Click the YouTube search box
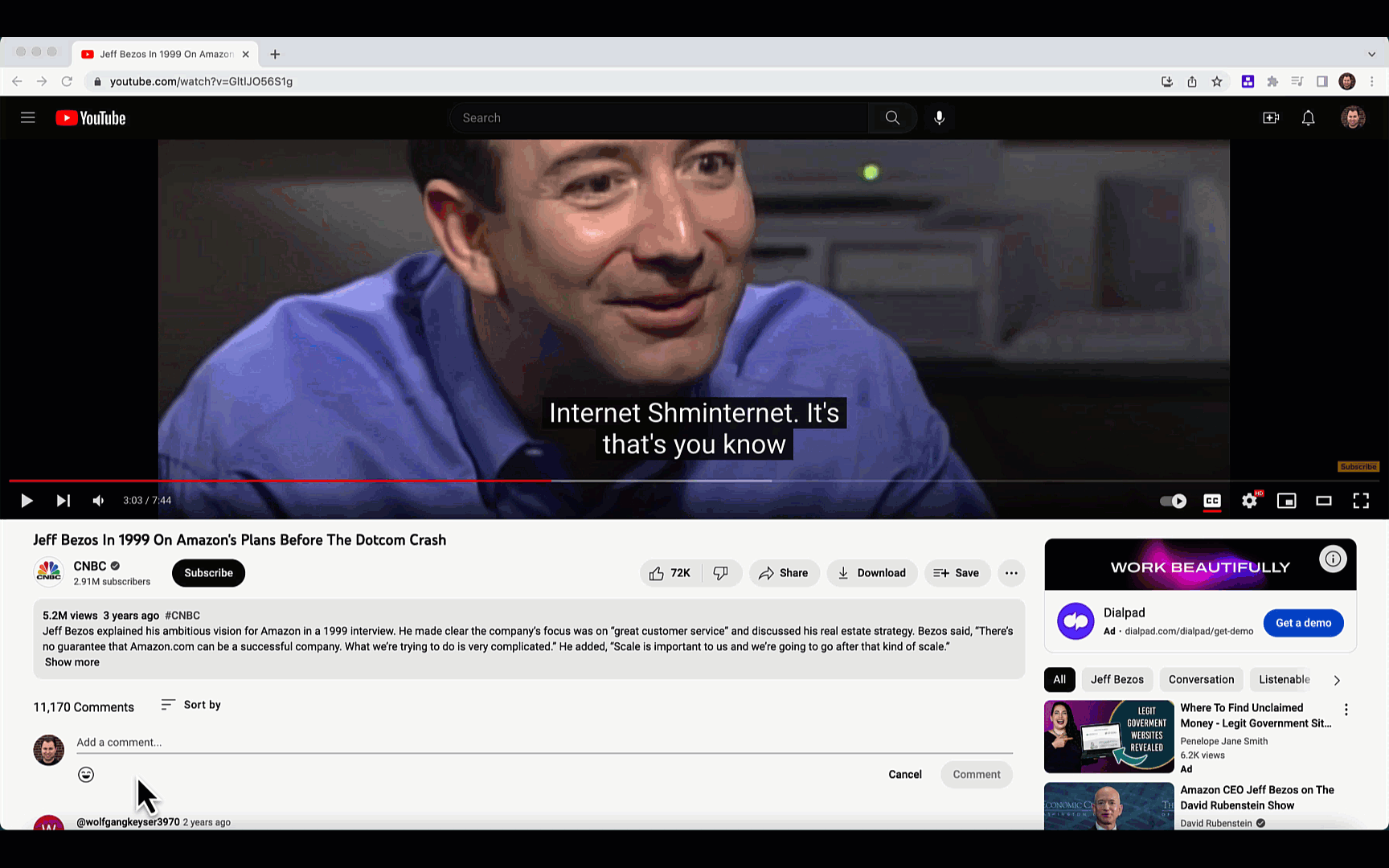Viewport: 1389px width, 868px height. (659, 118)
